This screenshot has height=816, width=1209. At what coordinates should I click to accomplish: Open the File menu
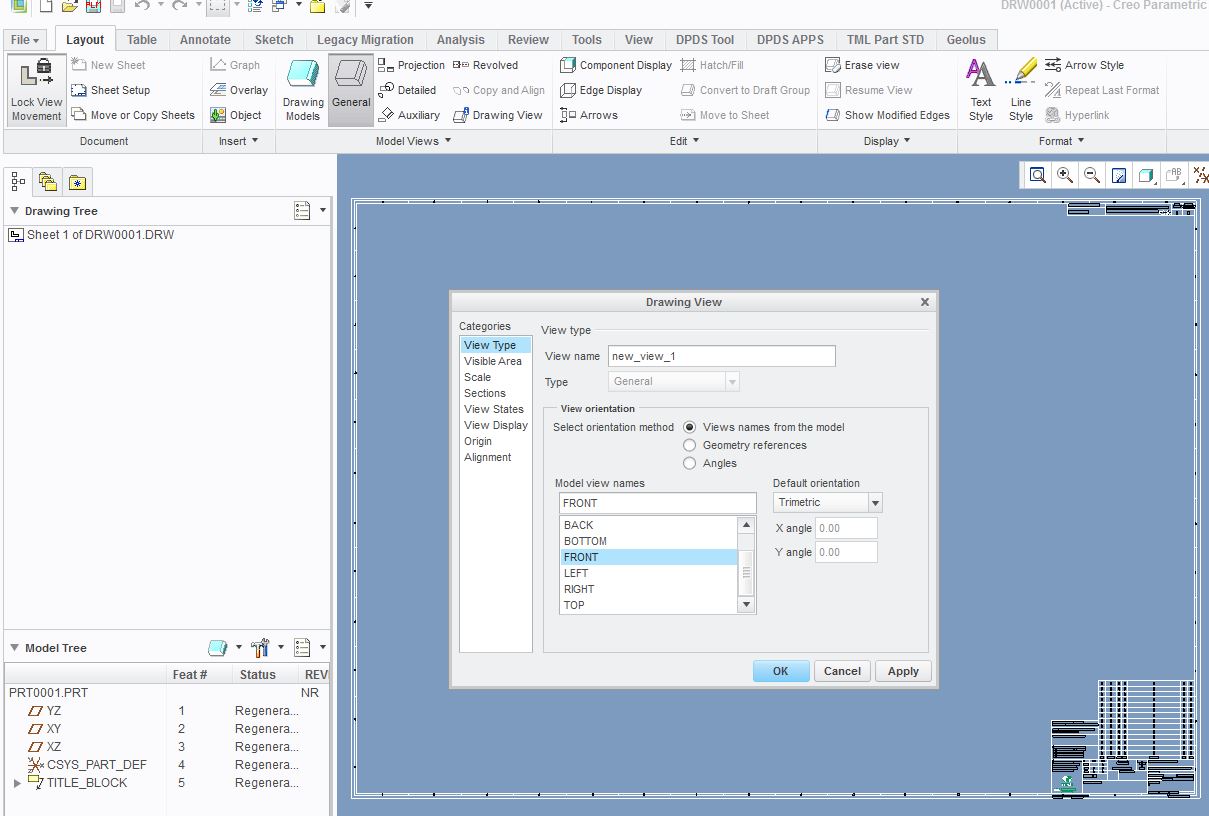[26, 40]
